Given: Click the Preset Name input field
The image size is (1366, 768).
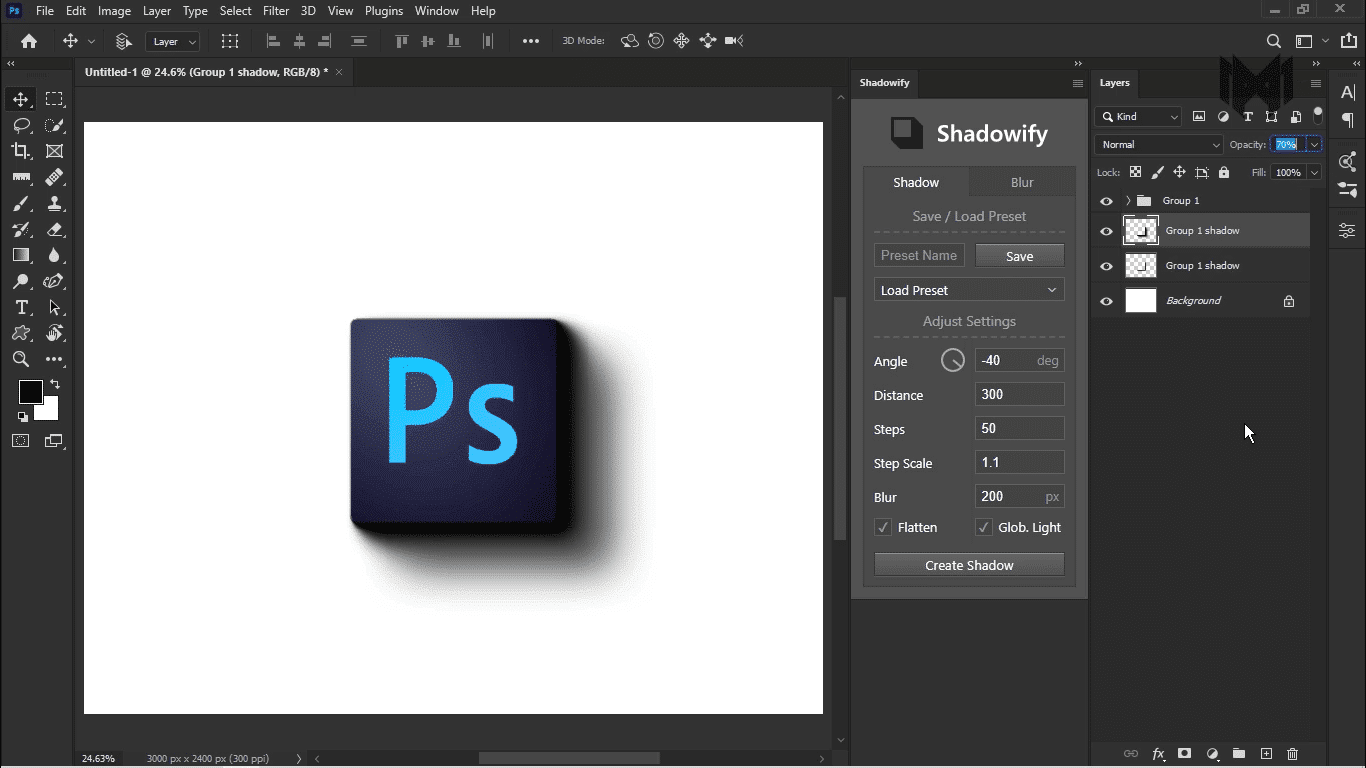Looking at the screenshot, I should [919, 255].
